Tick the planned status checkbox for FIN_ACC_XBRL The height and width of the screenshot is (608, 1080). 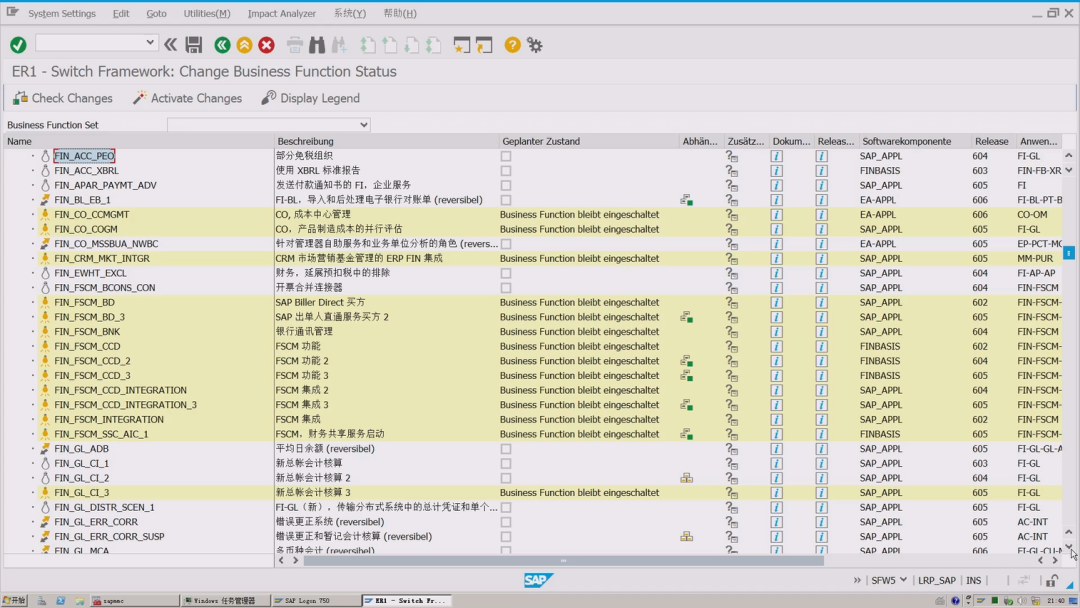coord(506,171)
